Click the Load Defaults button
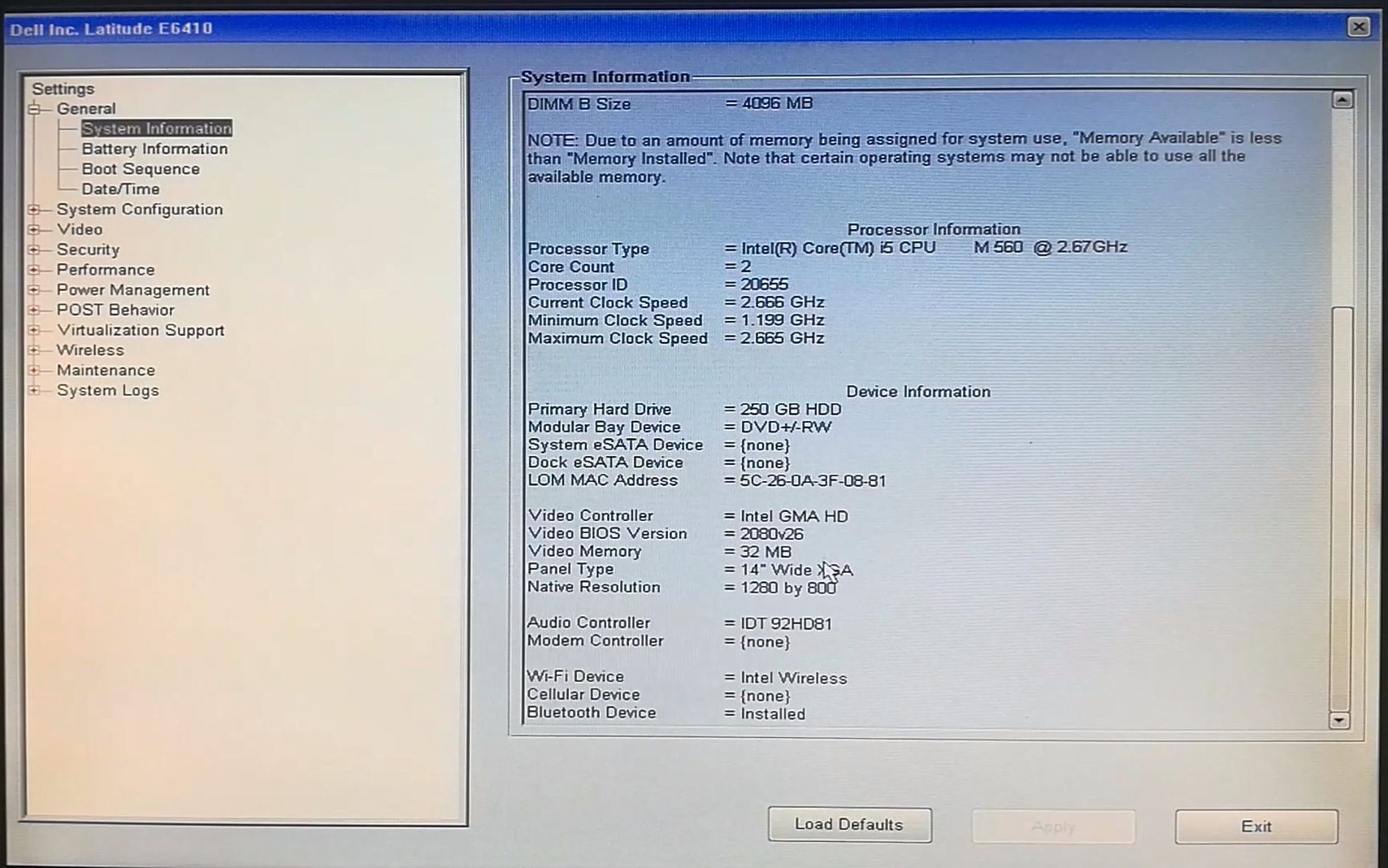Viewport: 1388px width, 868px height. click(849, 825)
